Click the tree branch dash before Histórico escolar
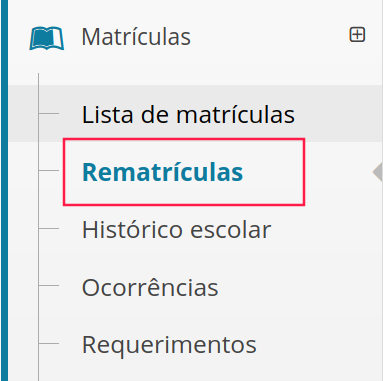This screenshot has width=383, height=381. (49, 229)
